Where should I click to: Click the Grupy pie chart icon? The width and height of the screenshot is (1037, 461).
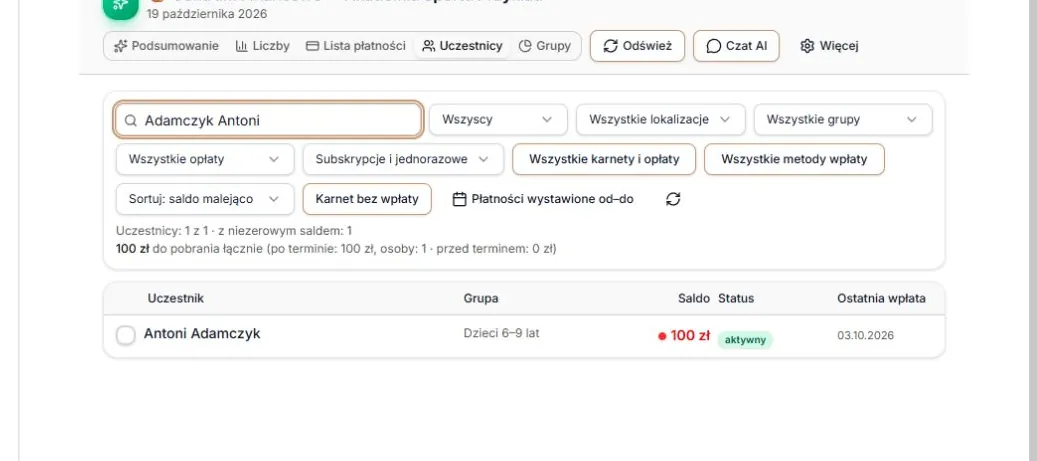[525, 46]
